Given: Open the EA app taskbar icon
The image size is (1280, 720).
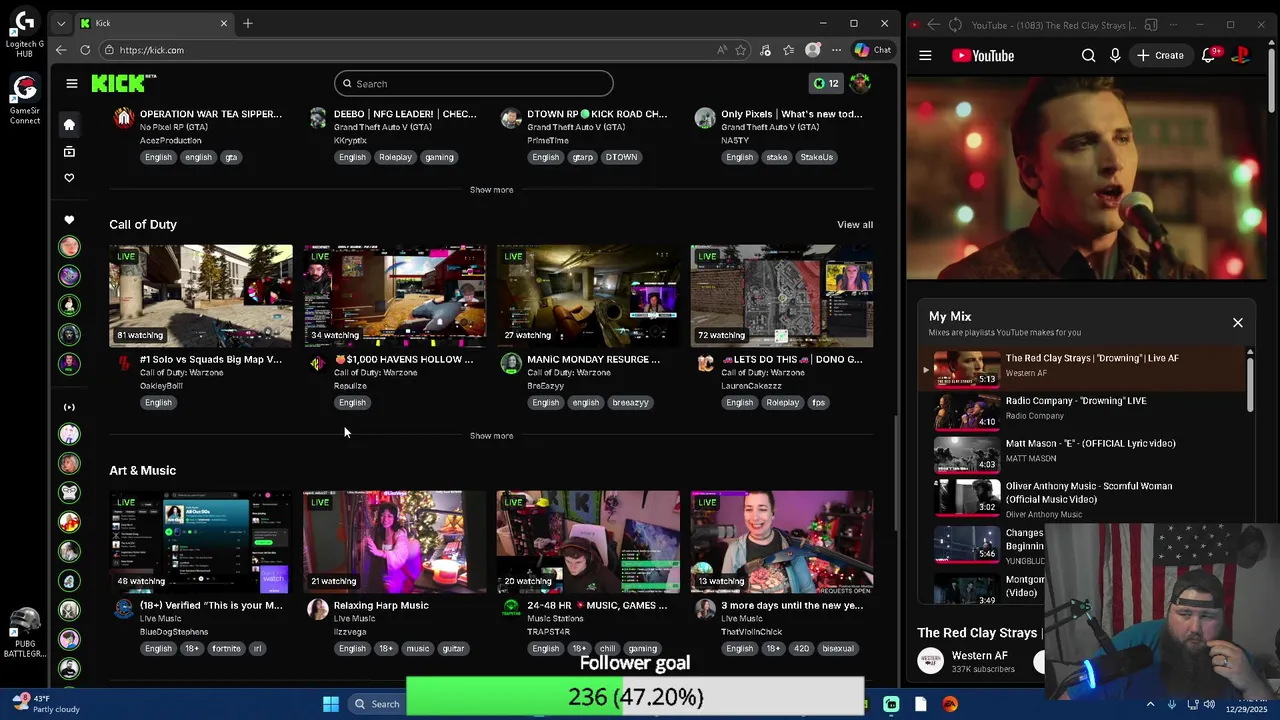Looking at the screenshot, I should click(x=950, y=704).
